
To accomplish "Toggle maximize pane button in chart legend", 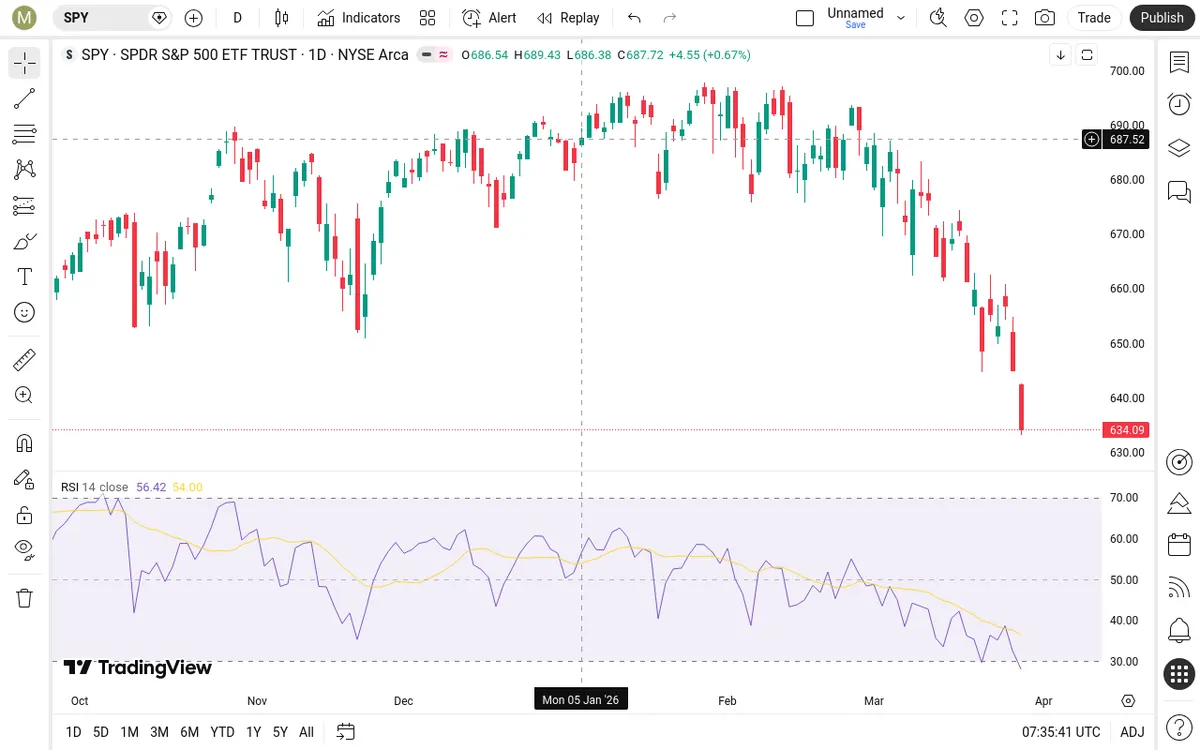I will [1087, 55].
